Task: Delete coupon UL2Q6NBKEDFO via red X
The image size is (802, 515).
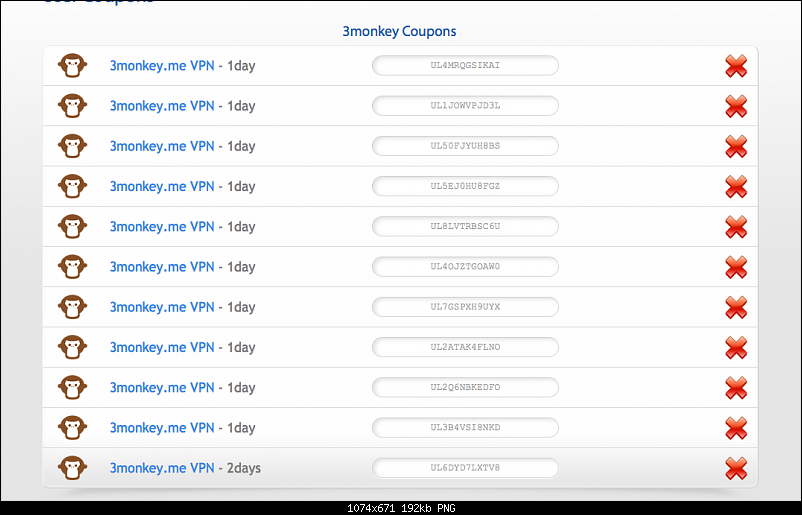Action: [736, 387]
